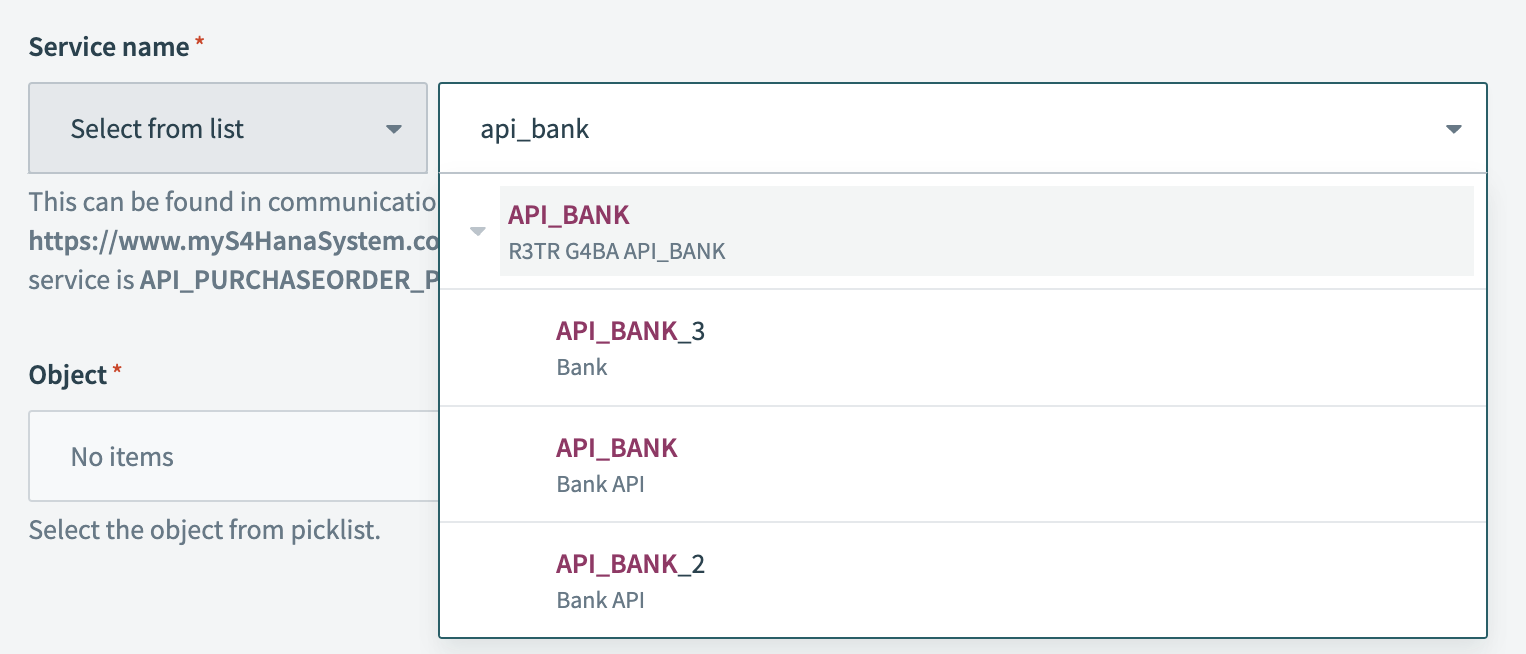Click the red asterisk next to Object
This screenshot has width=1526, height=654.
tap(117, 372)
